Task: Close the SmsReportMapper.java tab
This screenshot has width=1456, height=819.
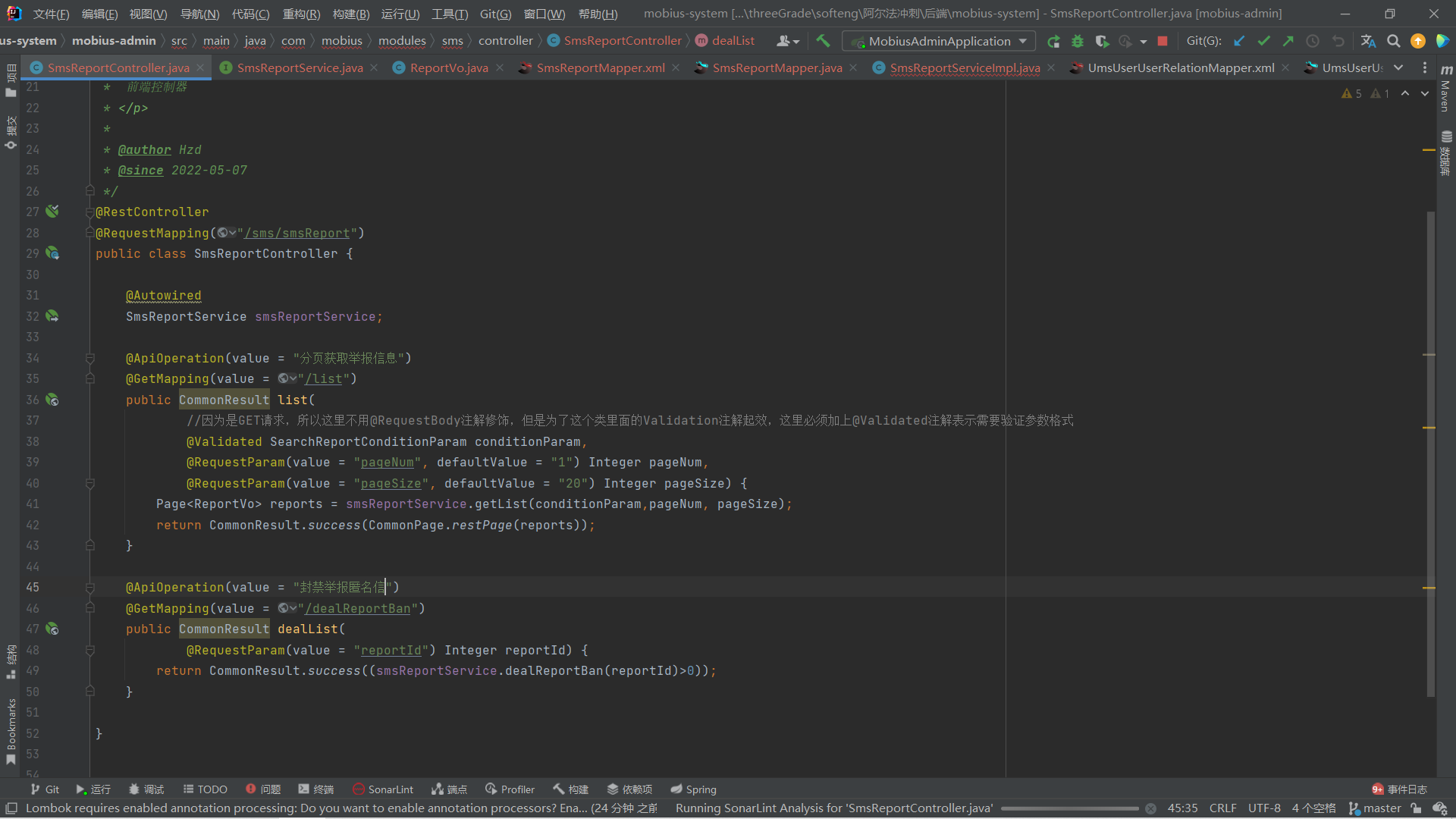Action: [853, 67]
